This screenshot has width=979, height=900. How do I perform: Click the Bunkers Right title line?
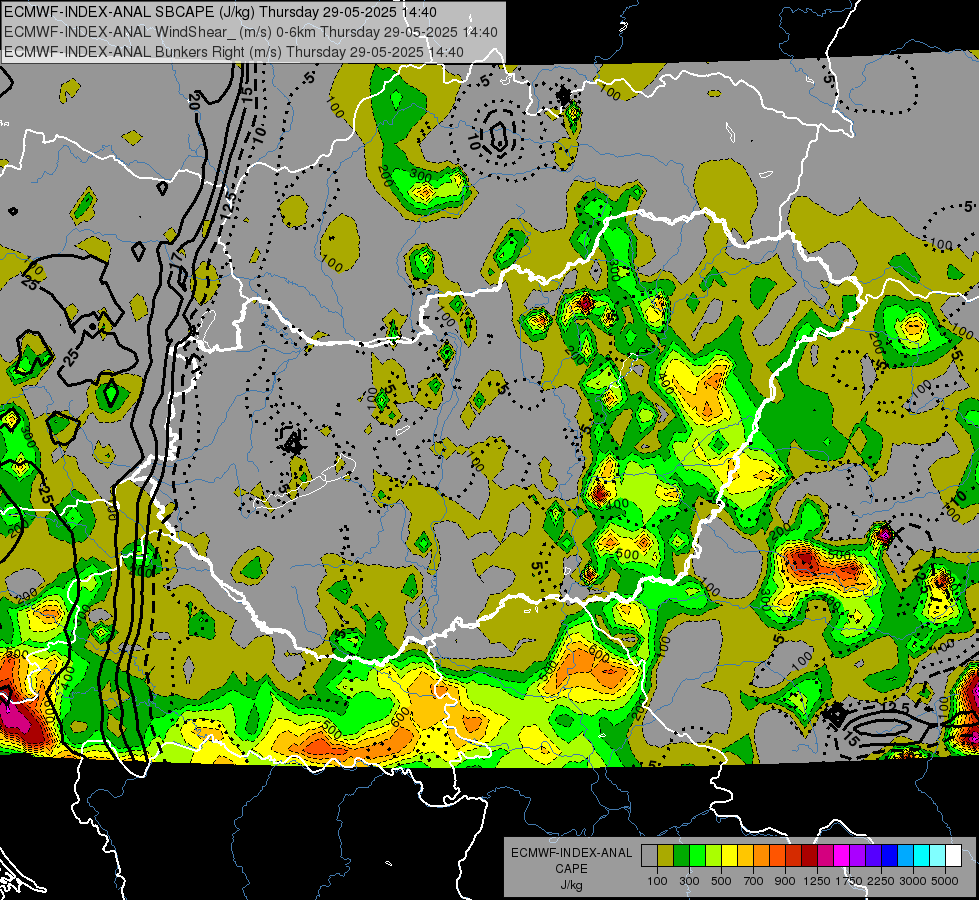234,52
